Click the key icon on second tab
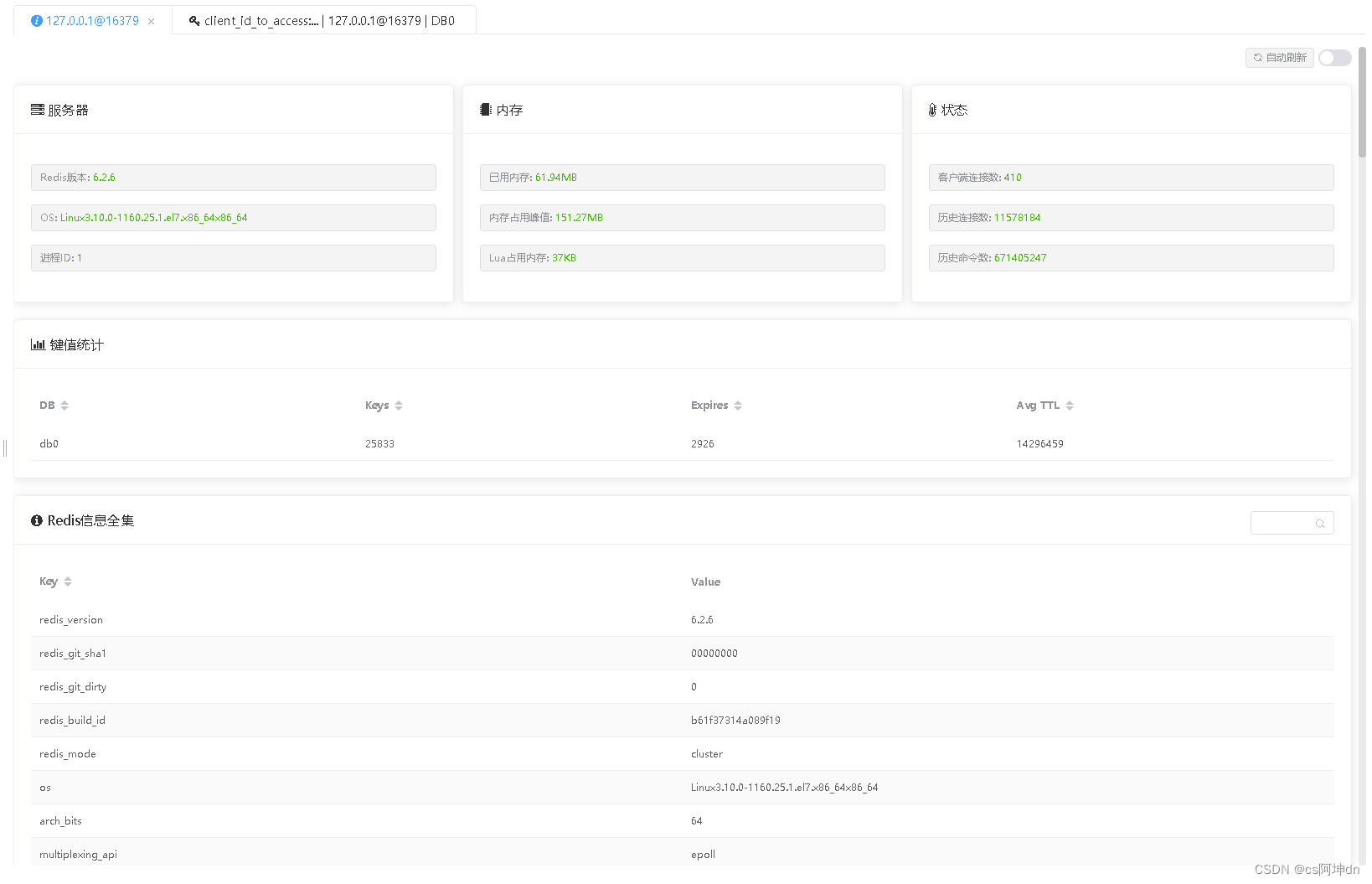1372x884 pixels. click(x=194, y=21)
